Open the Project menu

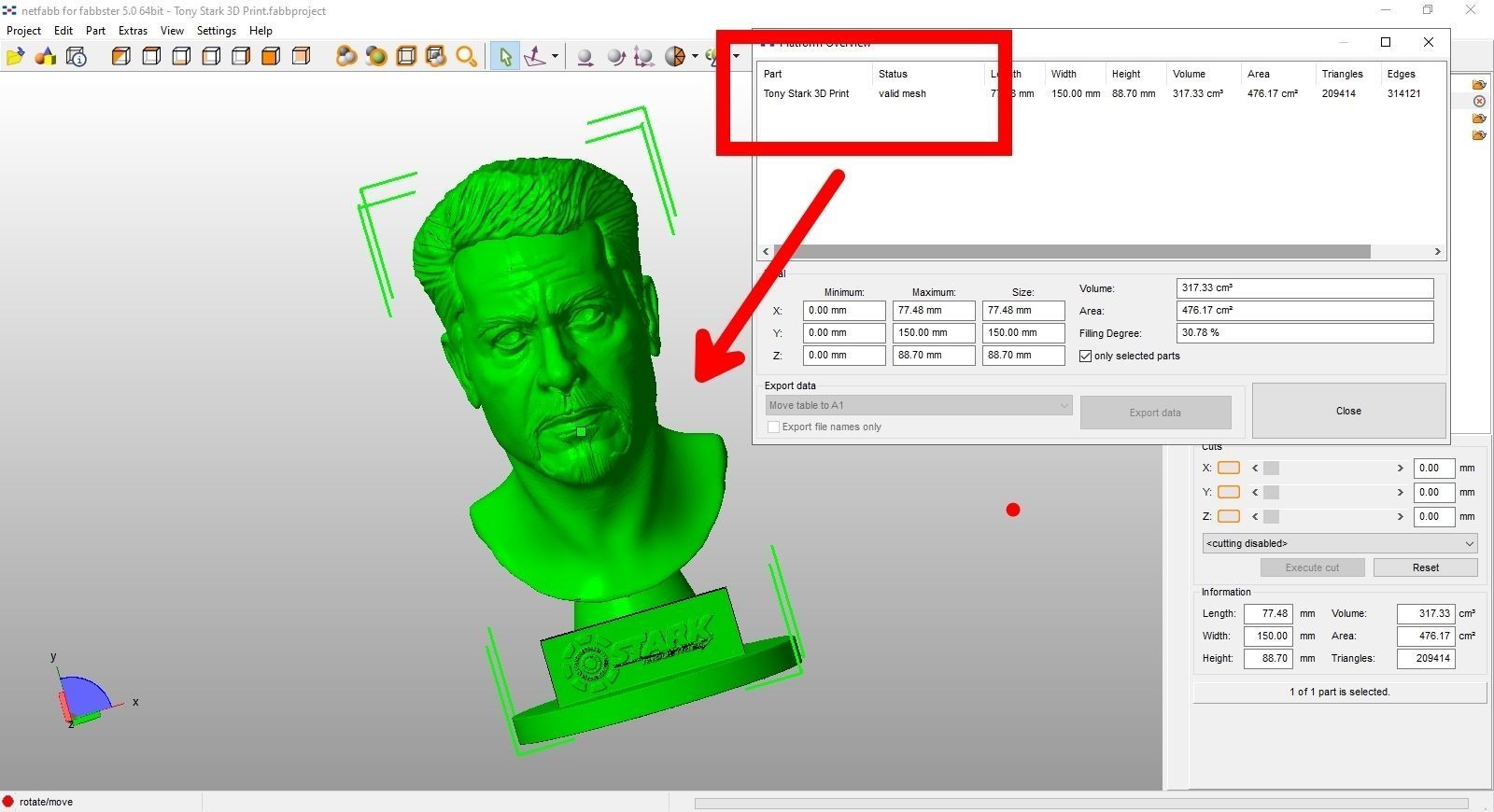(x=23, y=31)
